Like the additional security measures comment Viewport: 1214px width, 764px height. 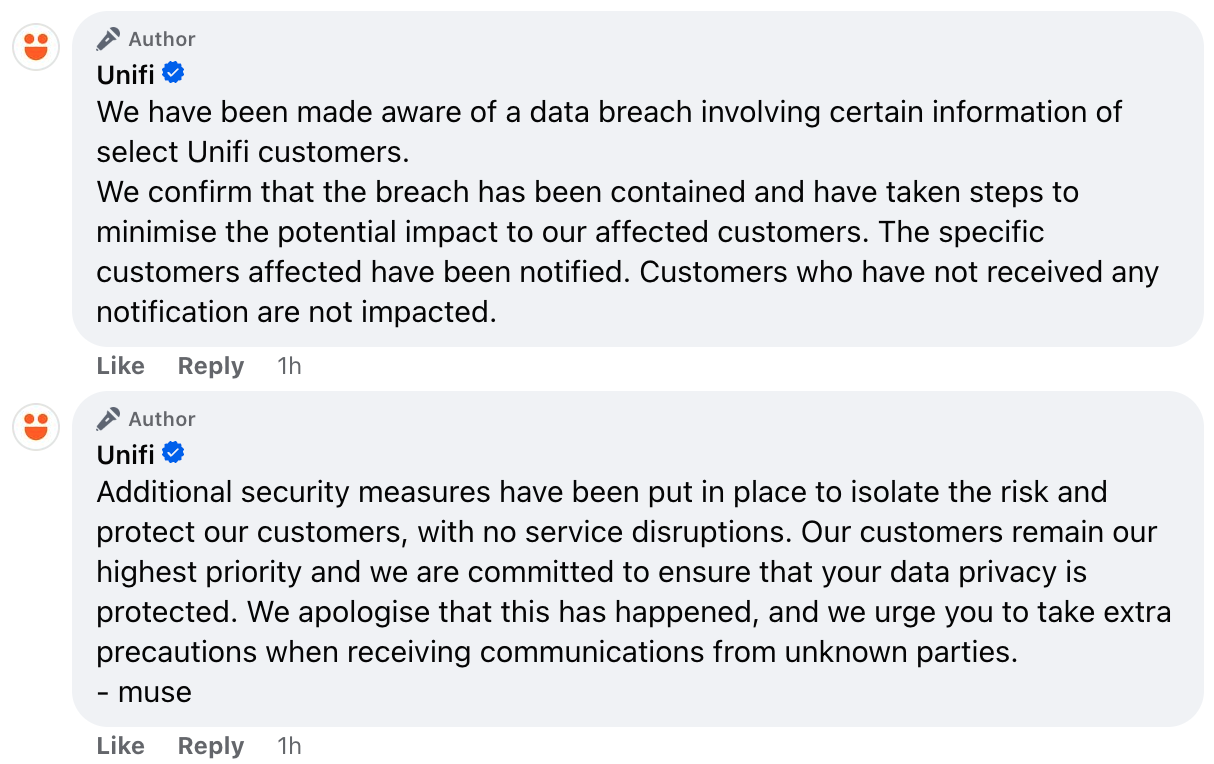pyautogui.click(x=120, y=746)
